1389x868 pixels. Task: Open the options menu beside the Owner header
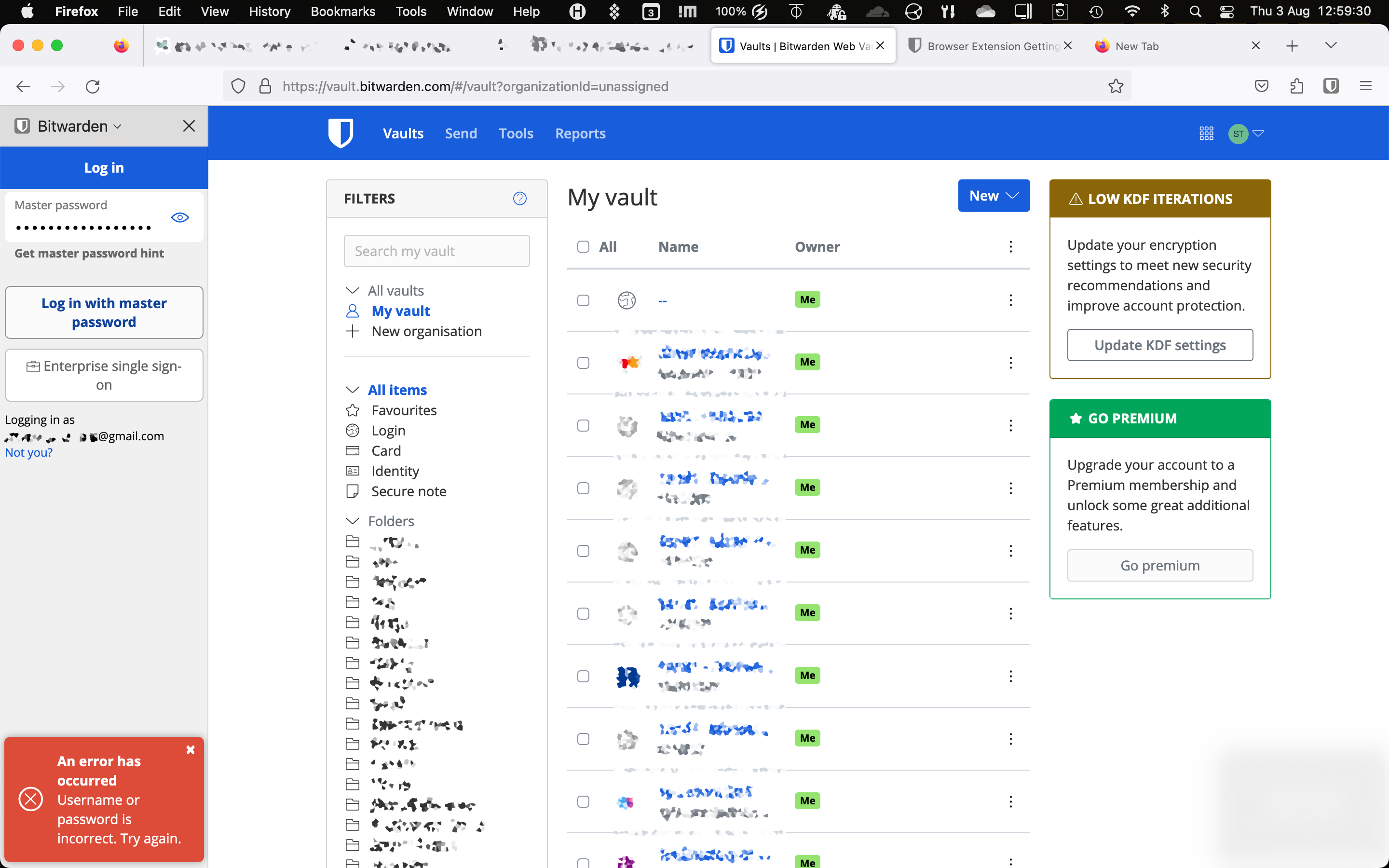(x=1011, y=247)
